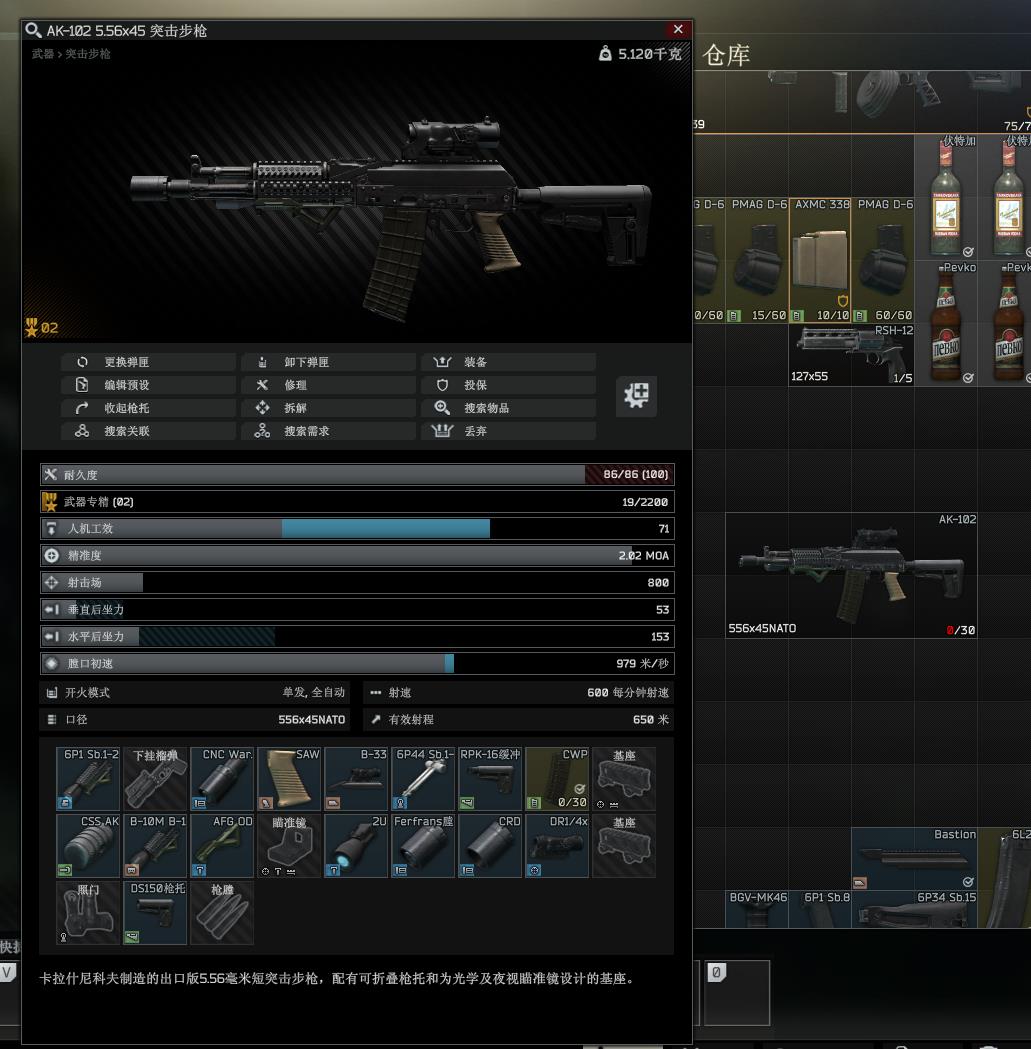Click the AFG OD foregrip attachment icon
Viewport: 1031px width, 1049px height.
[222, 847]
